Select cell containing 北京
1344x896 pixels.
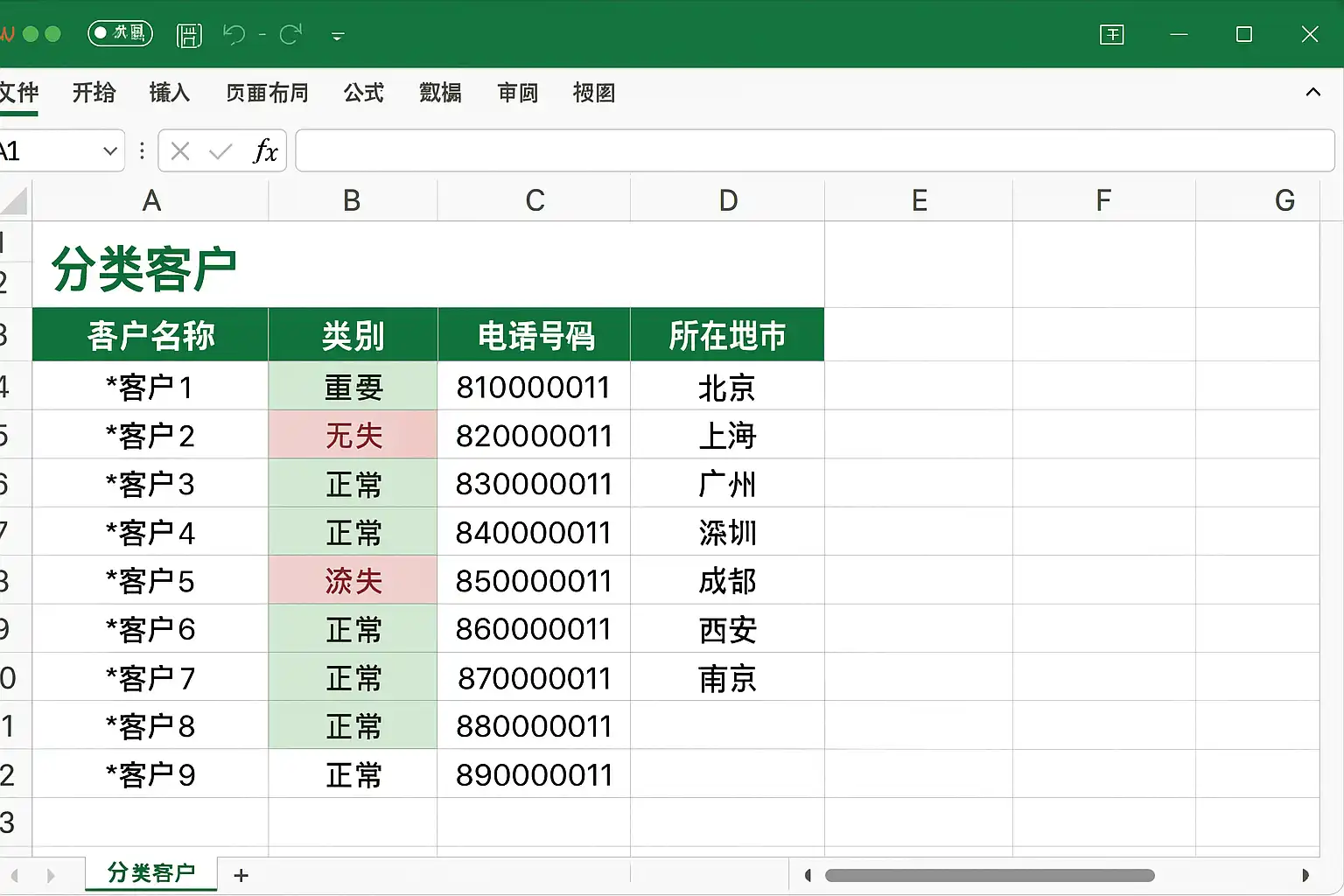point(727,388)
